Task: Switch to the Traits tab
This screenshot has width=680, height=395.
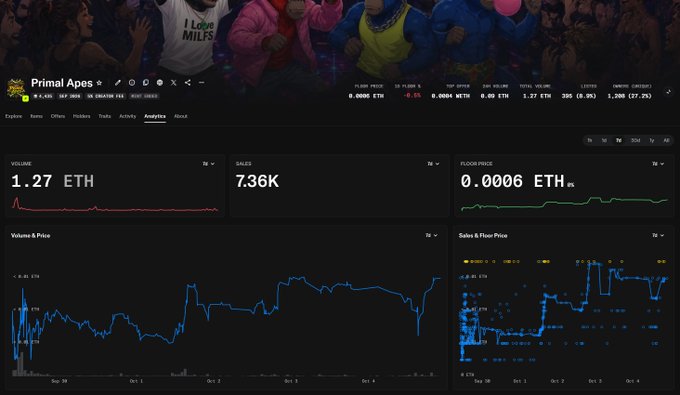Action: [x=105, y=116]
